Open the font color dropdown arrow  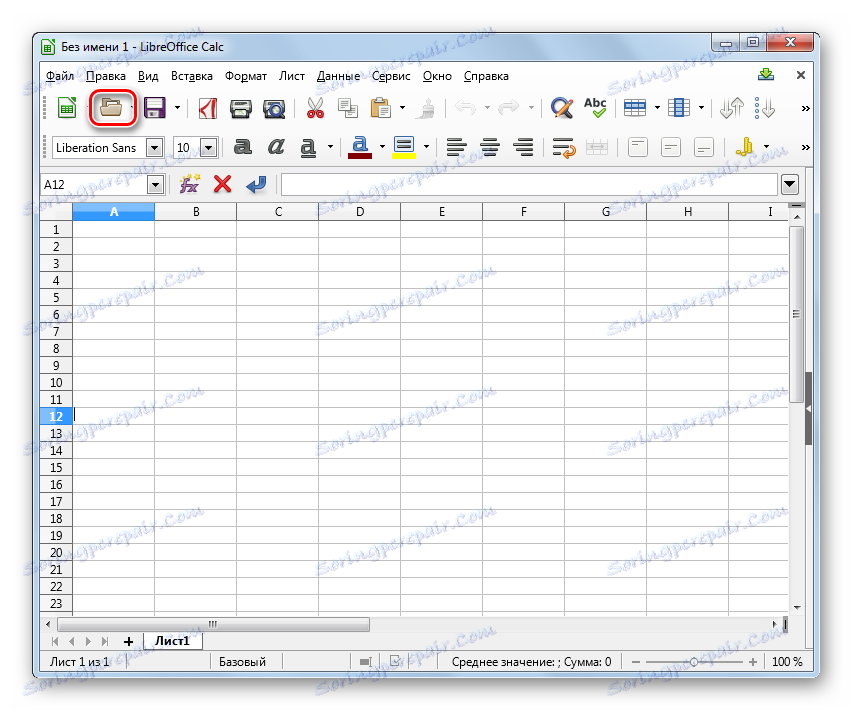click(382, 146)
